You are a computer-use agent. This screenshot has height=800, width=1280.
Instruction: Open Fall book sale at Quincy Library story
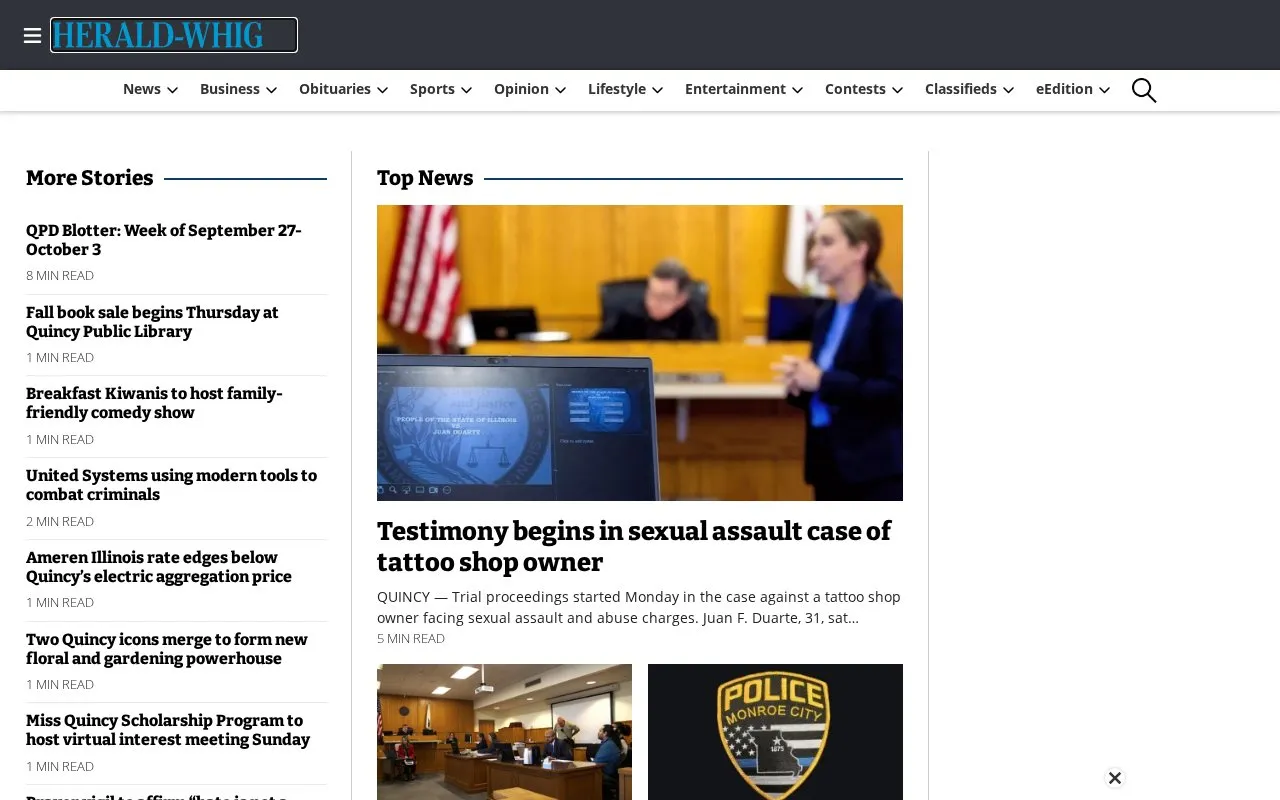152,322
